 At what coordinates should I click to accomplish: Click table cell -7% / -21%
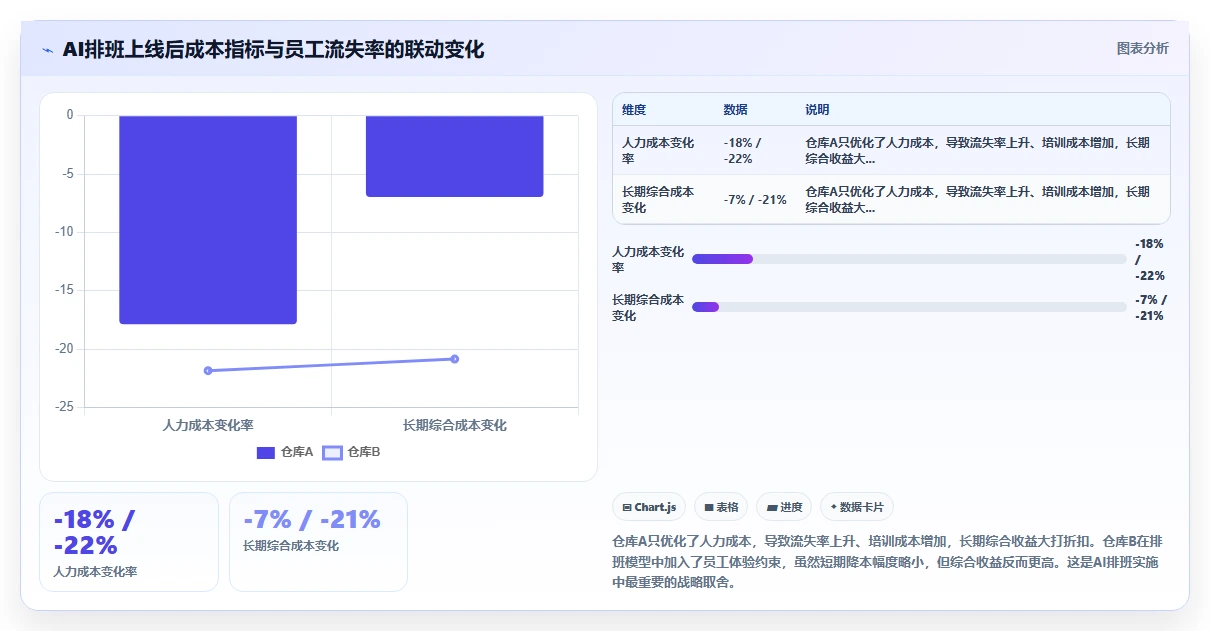tap(755, 200)
